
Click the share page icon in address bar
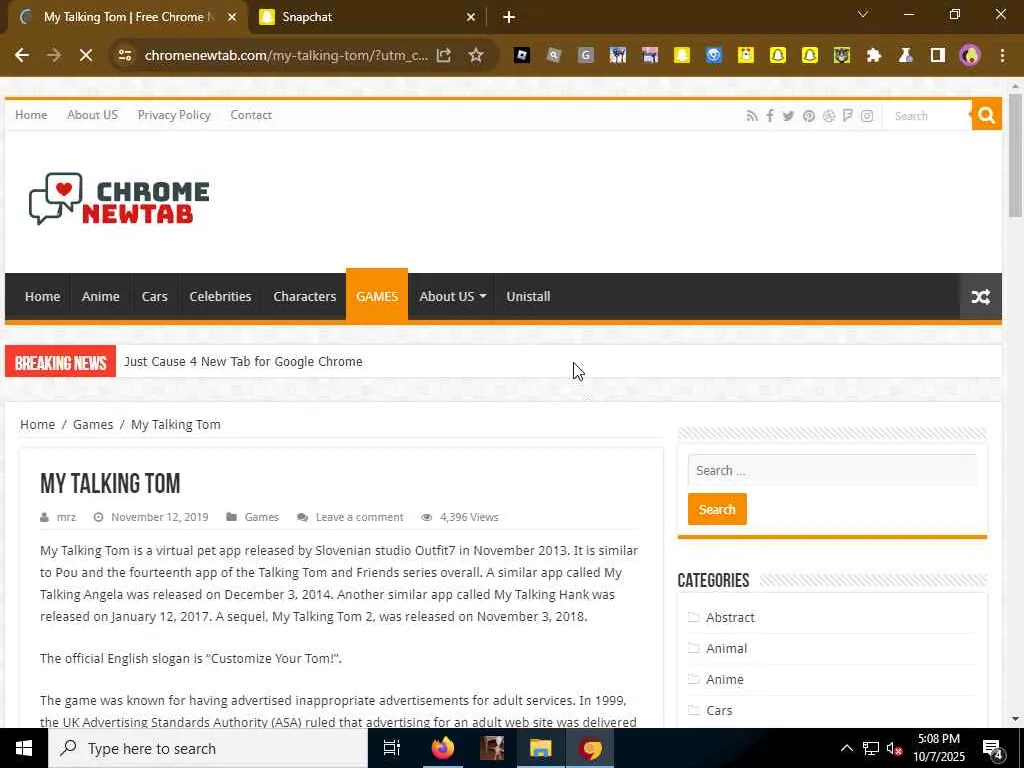[444, 56]
